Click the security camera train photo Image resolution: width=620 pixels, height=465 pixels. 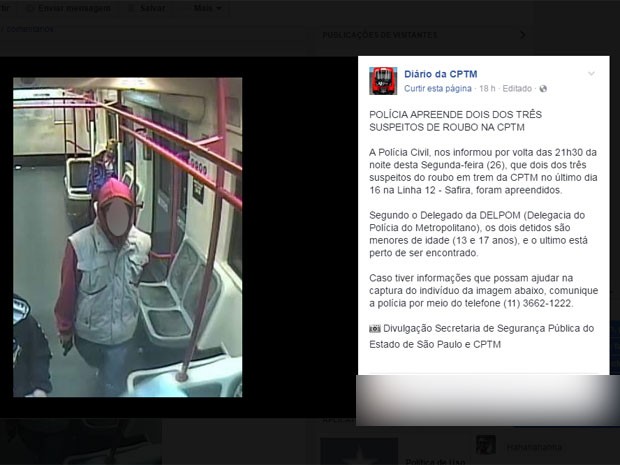pos(128,237)
